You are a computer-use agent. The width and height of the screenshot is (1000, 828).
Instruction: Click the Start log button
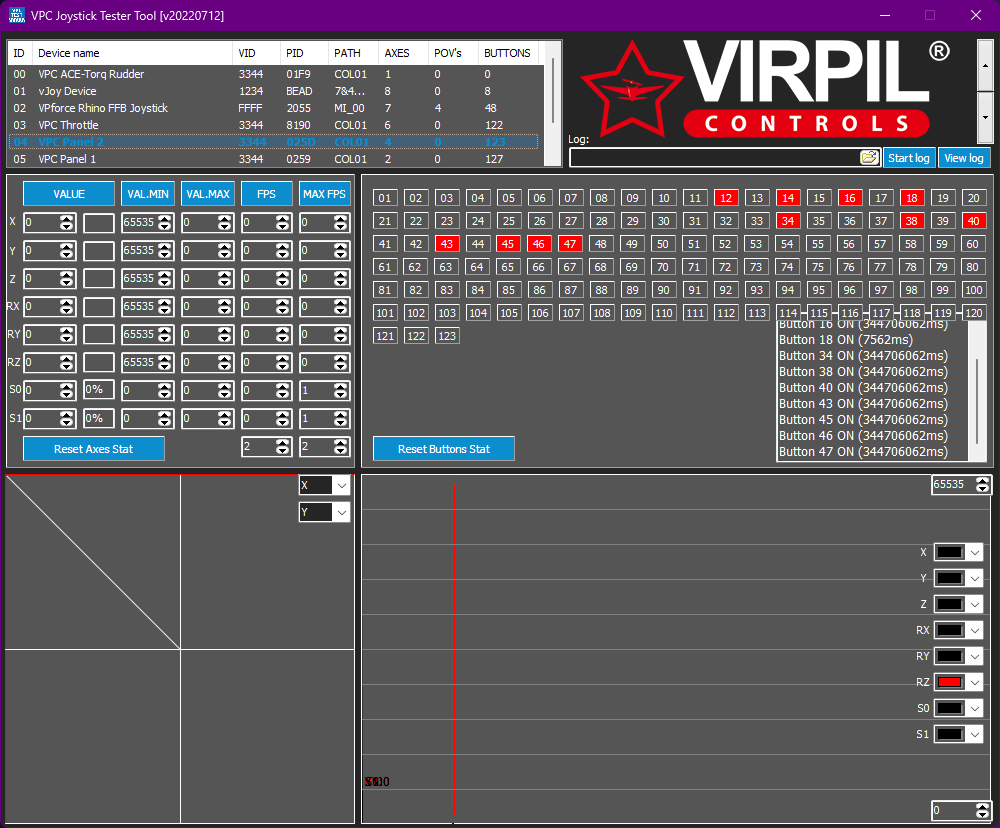909,158
